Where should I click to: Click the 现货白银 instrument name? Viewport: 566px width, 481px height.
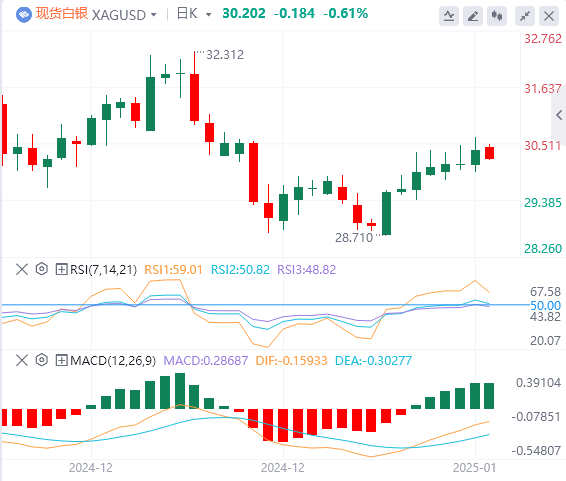[62, 14]
